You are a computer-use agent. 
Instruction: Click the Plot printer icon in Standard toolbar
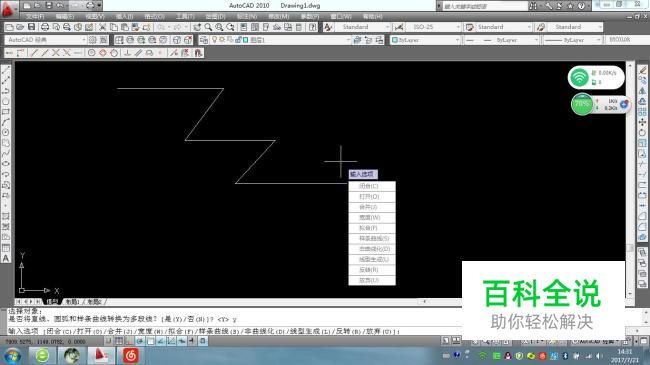pyautogui.click(x=44, y=27)
